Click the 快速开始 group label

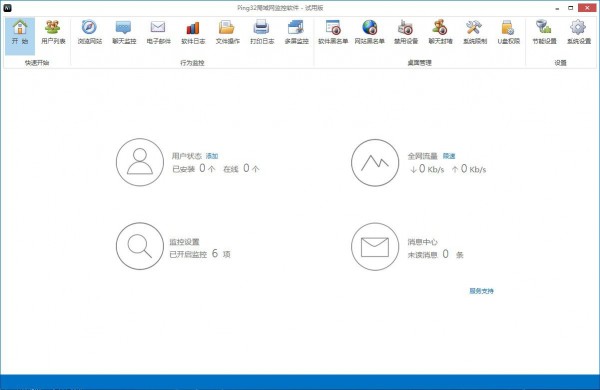[37, 62]
